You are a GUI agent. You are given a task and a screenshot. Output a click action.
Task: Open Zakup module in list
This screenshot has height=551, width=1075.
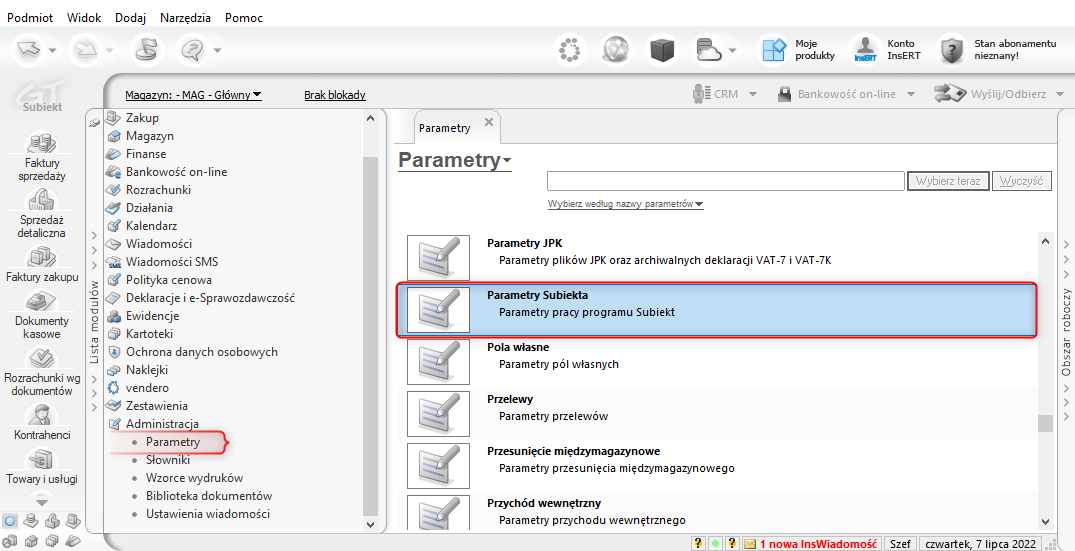point(142,118)
